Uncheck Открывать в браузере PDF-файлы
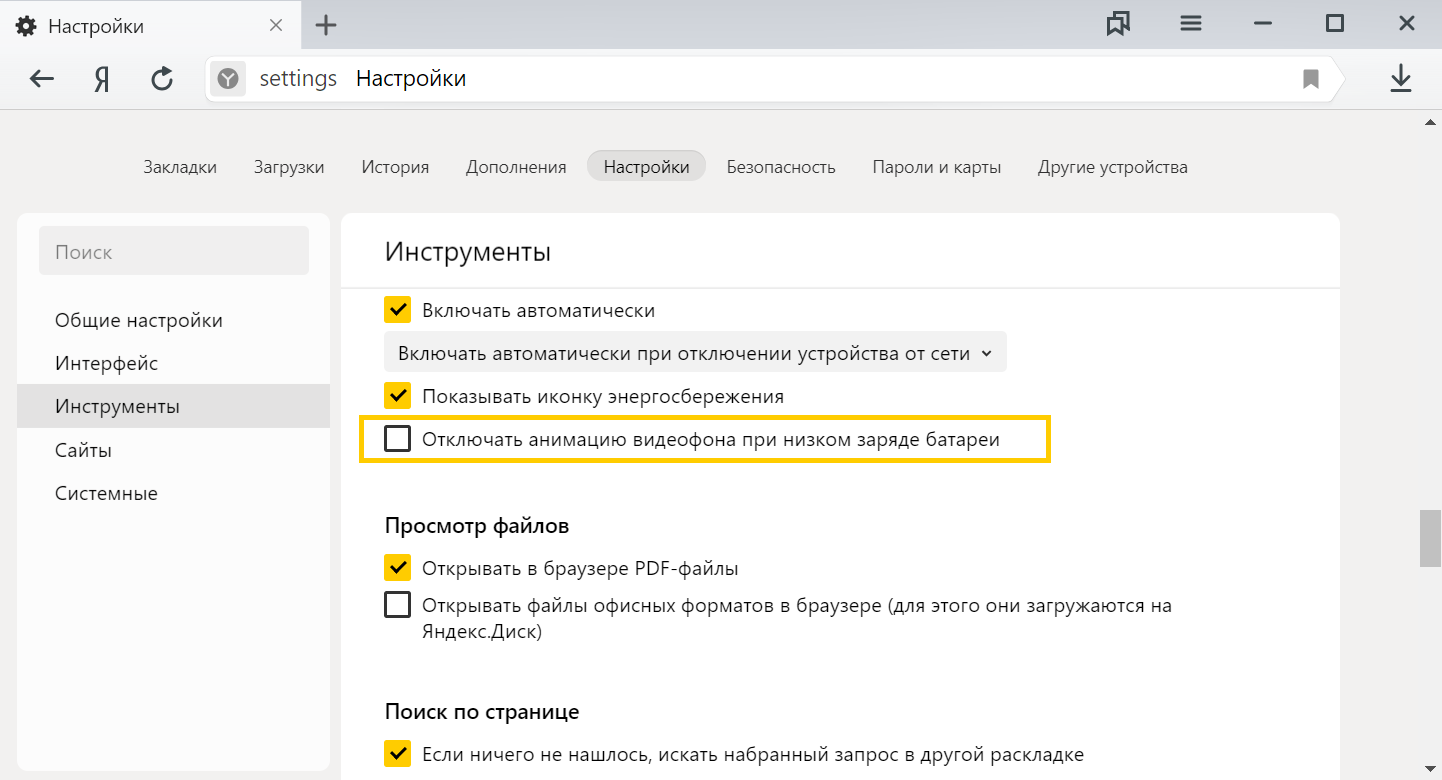The image size is (1442, 780). tap(398, 568)
